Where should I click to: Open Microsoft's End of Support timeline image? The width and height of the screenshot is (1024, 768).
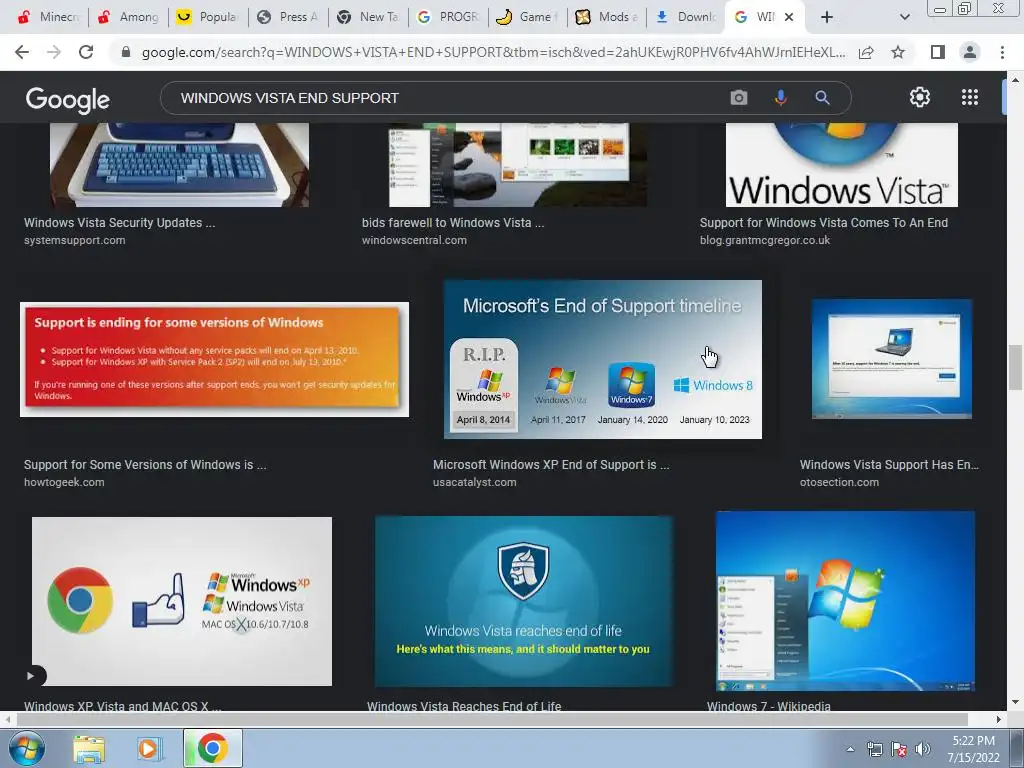click(603, 359)
